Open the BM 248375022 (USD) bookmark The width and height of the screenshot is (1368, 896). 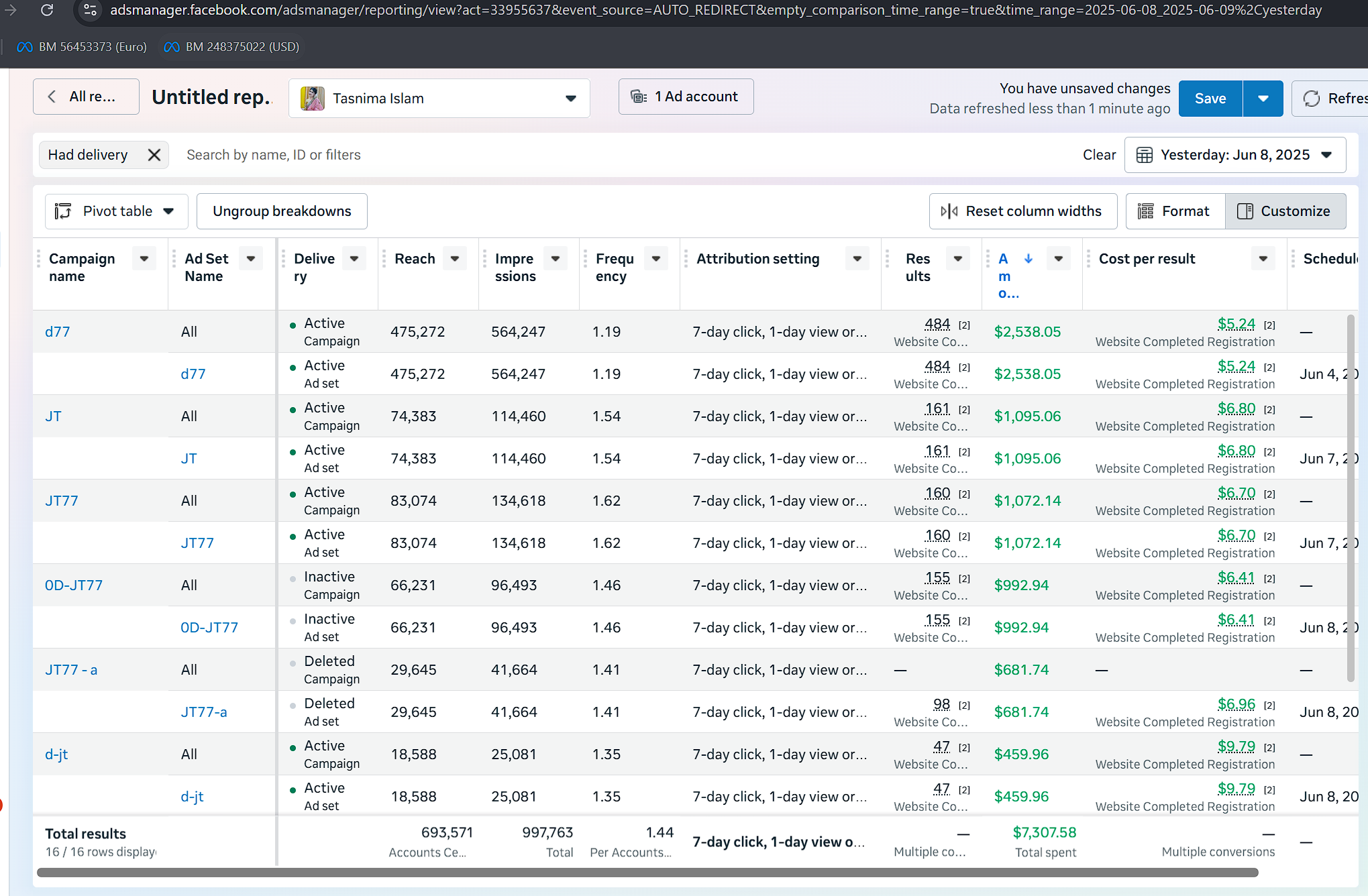click(231, 47)
